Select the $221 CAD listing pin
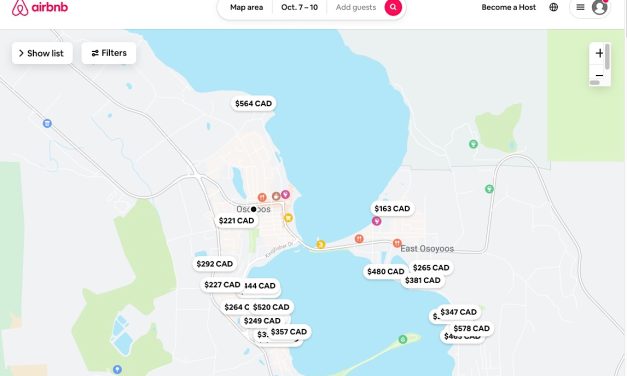This screenshot has height=376, width=627. [236, 220]
